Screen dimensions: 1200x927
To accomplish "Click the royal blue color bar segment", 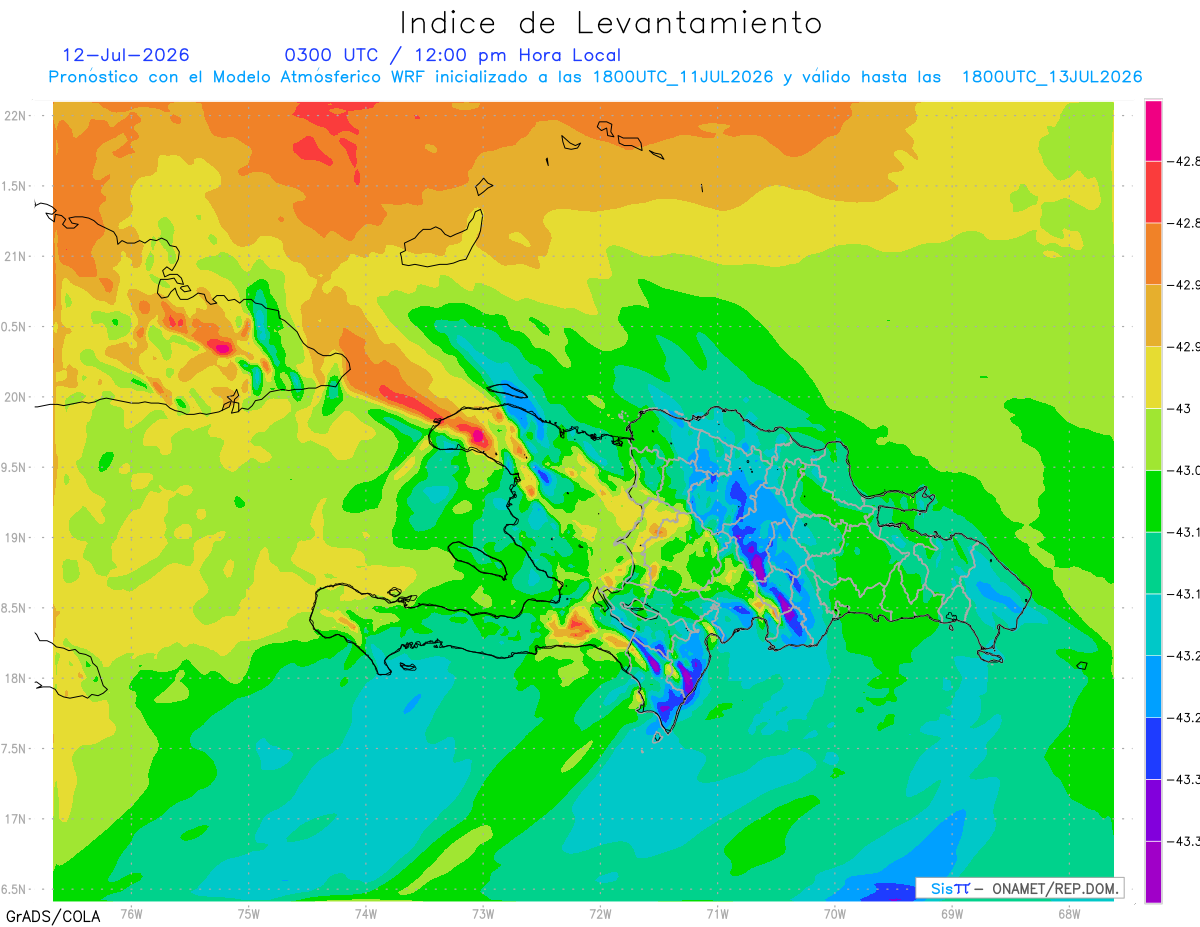I will click(1153, 748).
